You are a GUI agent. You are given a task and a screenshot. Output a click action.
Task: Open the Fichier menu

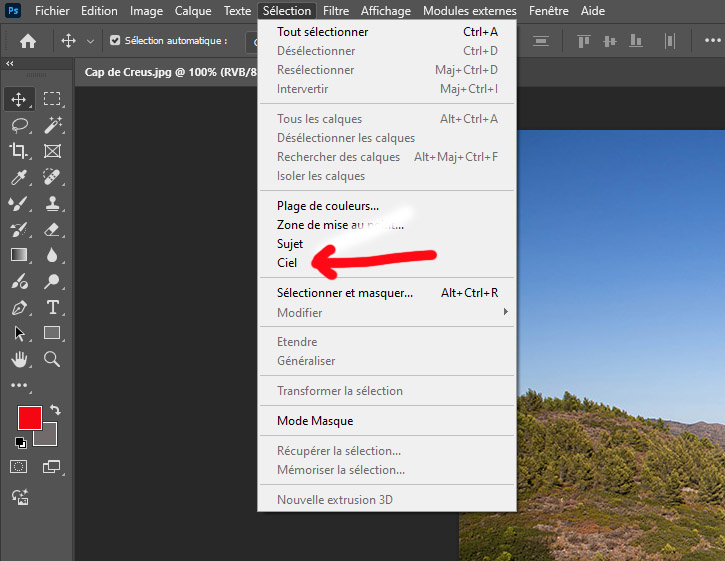[52, 11]
